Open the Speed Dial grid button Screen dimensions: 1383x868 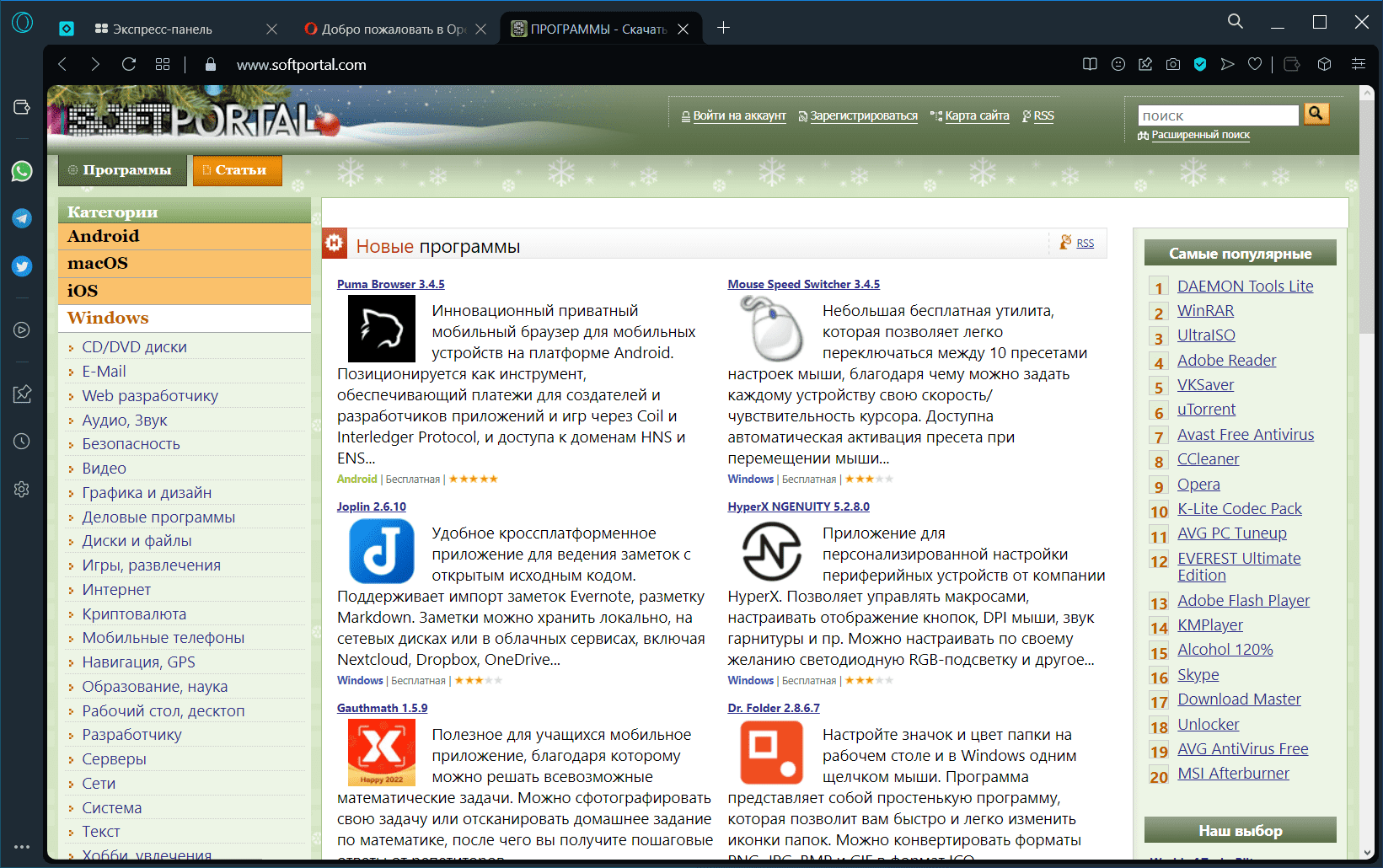pos(163,64)
